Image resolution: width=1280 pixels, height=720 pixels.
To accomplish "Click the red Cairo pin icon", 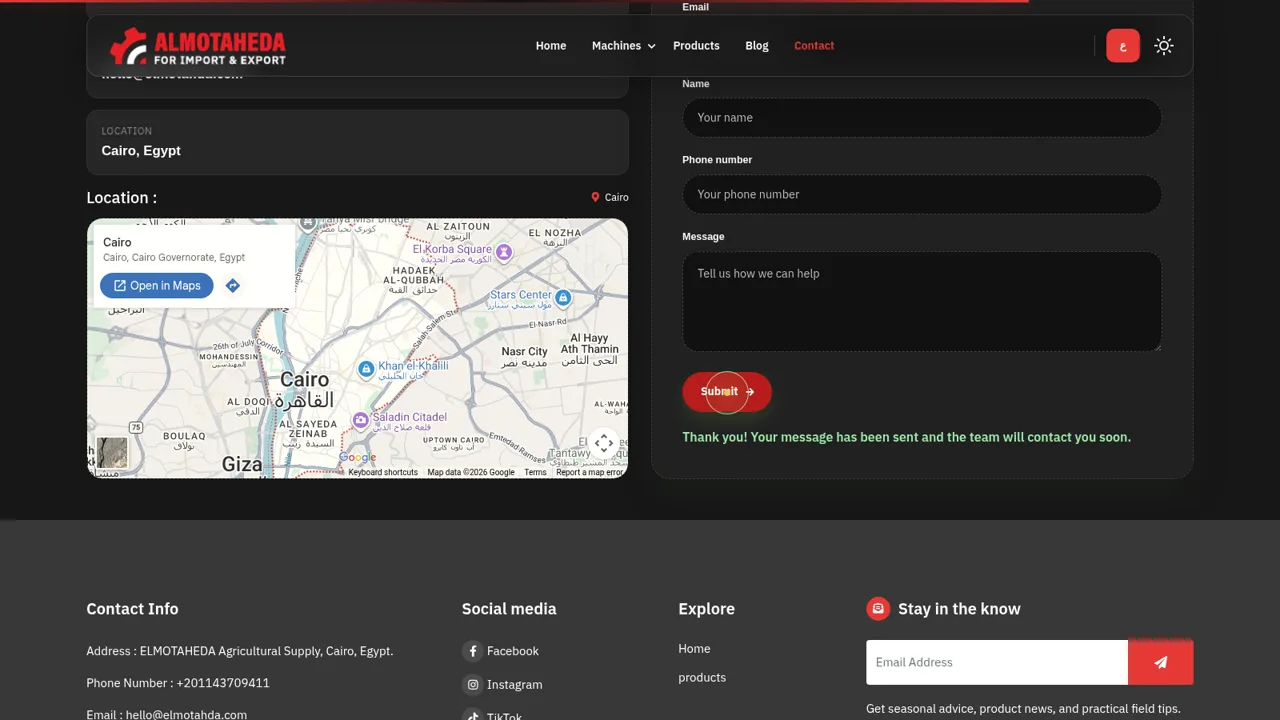I will coord(595,198).
